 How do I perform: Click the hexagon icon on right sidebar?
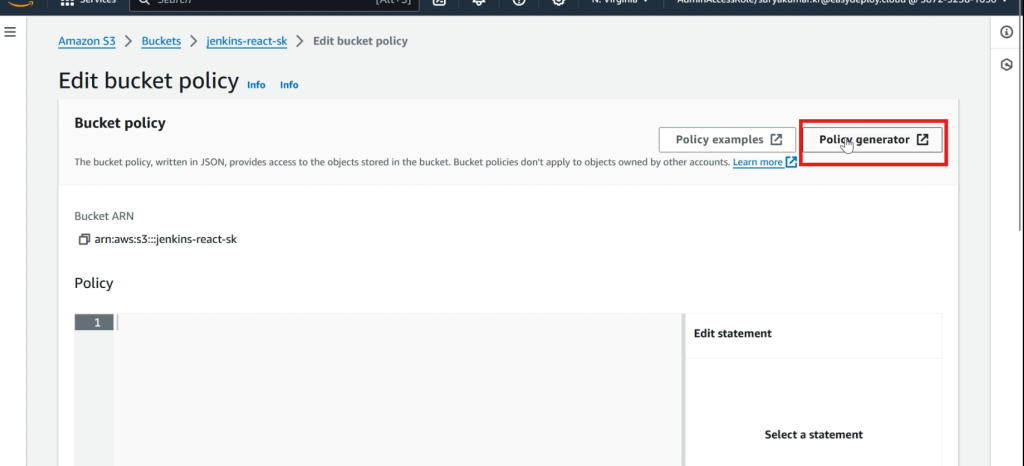(1007, 65)
